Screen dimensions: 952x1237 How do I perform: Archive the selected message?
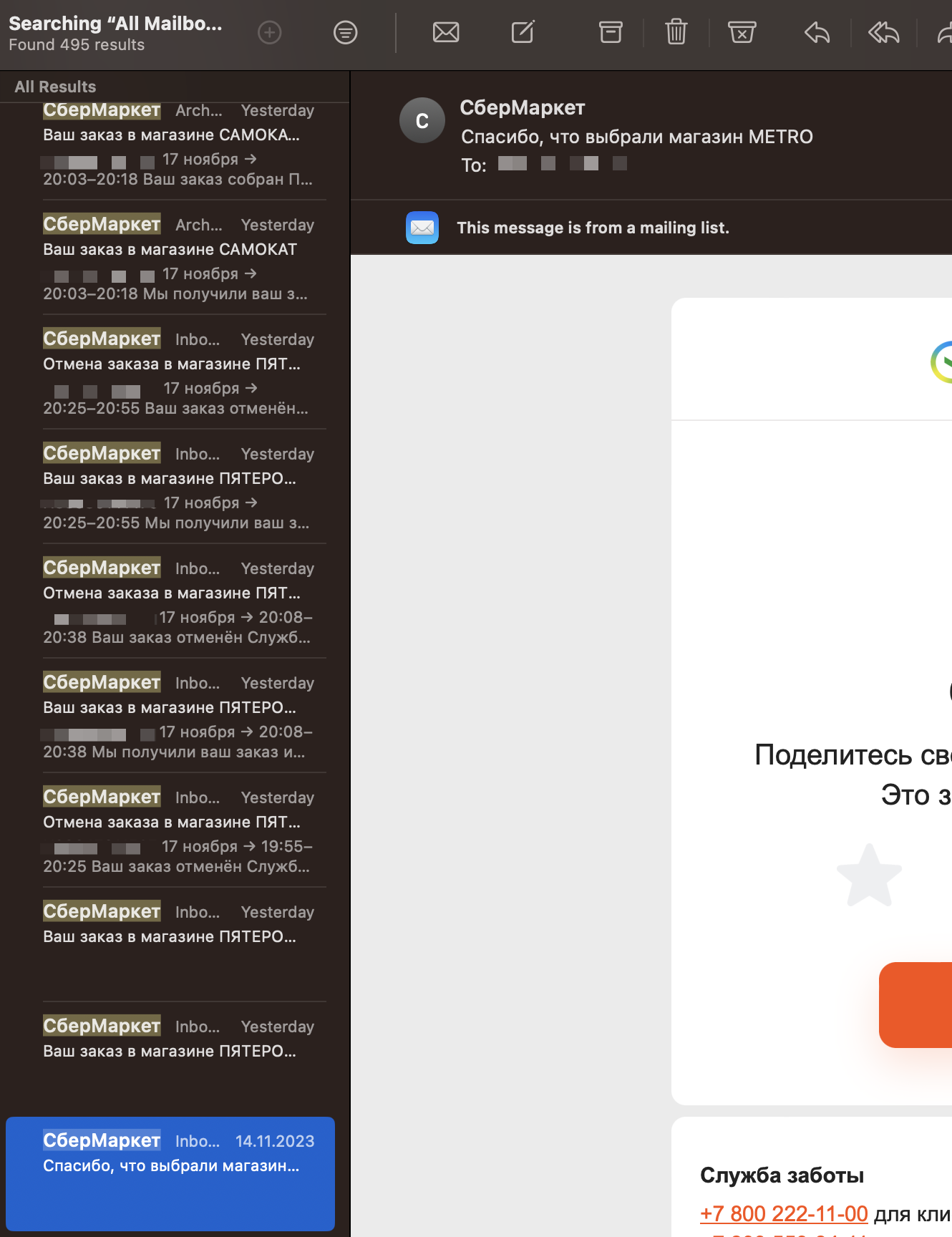click(611, 32)
